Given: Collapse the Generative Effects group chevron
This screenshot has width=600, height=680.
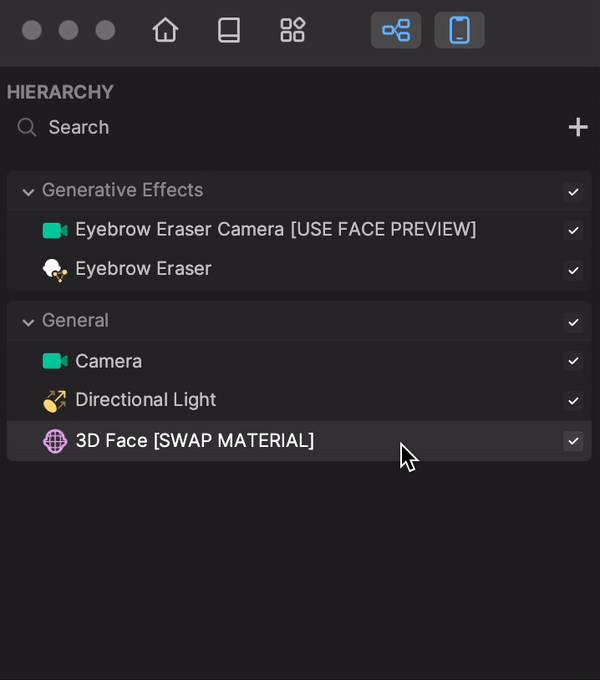Looking at the screenshot, I should [x=28, y=192].
